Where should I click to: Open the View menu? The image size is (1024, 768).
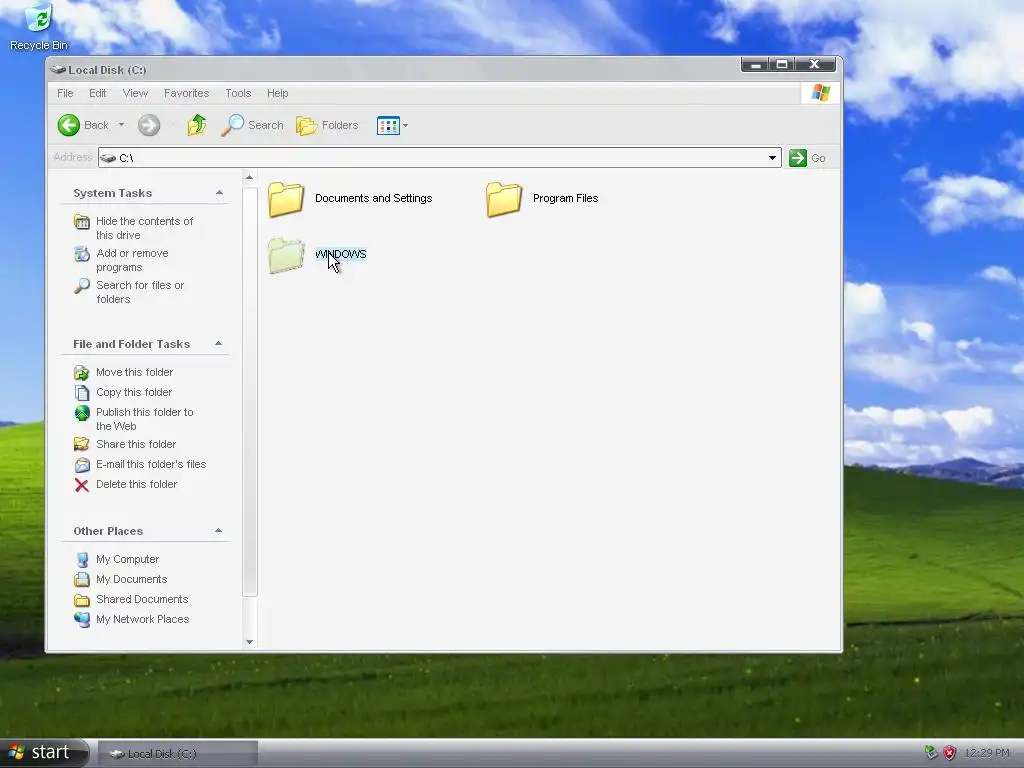pyautogui.click(x=135, y=93)
